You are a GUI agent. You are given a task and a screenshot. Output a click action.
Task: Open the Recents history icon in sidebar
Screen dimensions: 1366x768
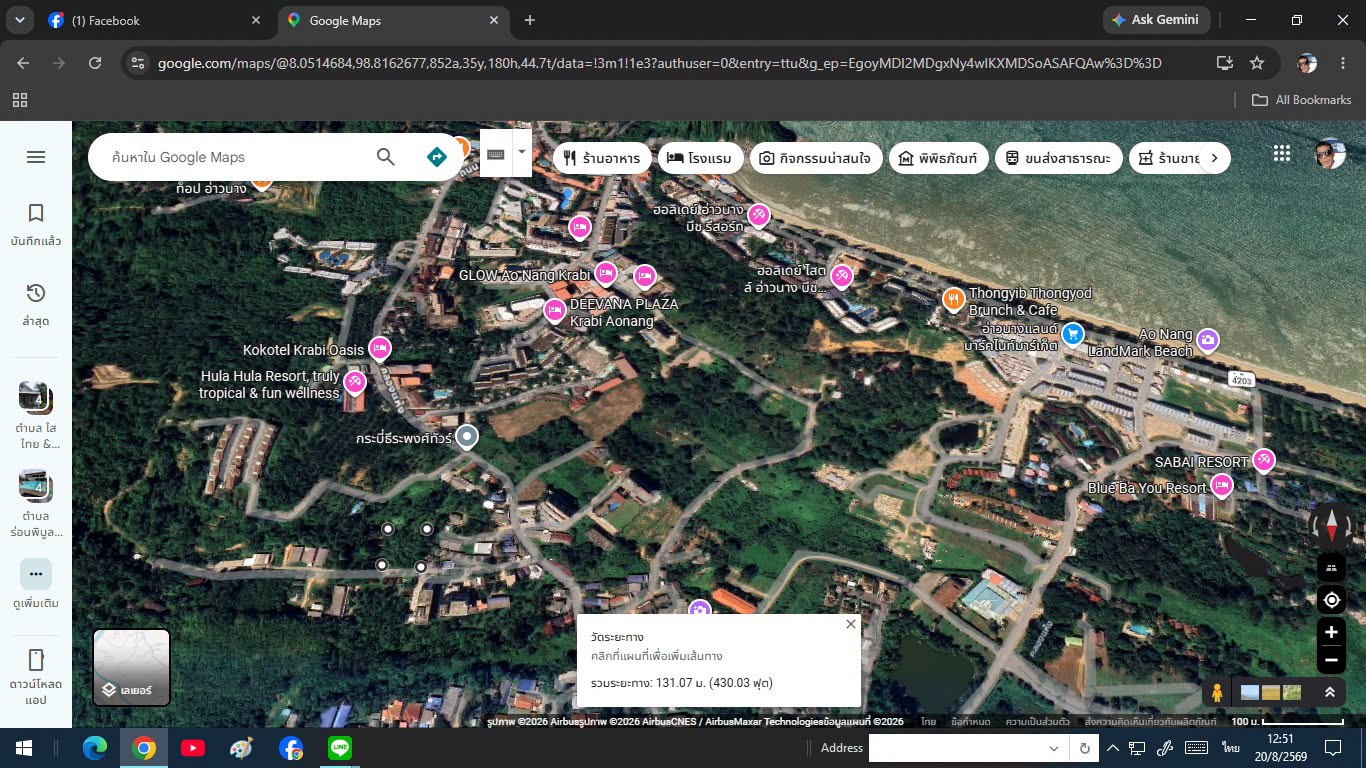pyautogui.click(x=36, y=293)
